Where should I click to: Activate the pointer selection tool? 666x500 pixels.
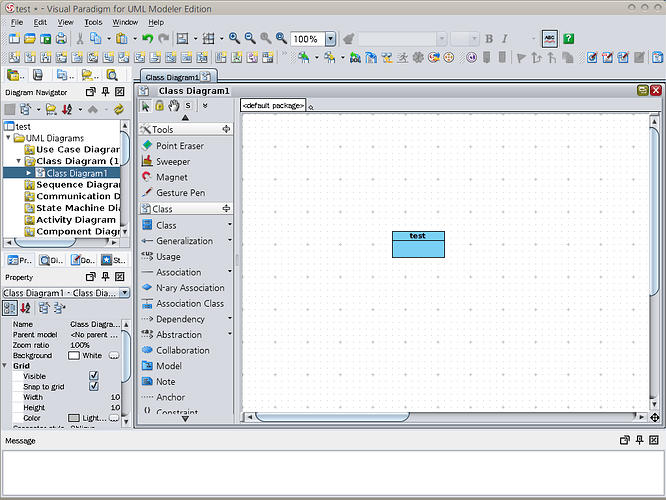(x=145, y=106)
